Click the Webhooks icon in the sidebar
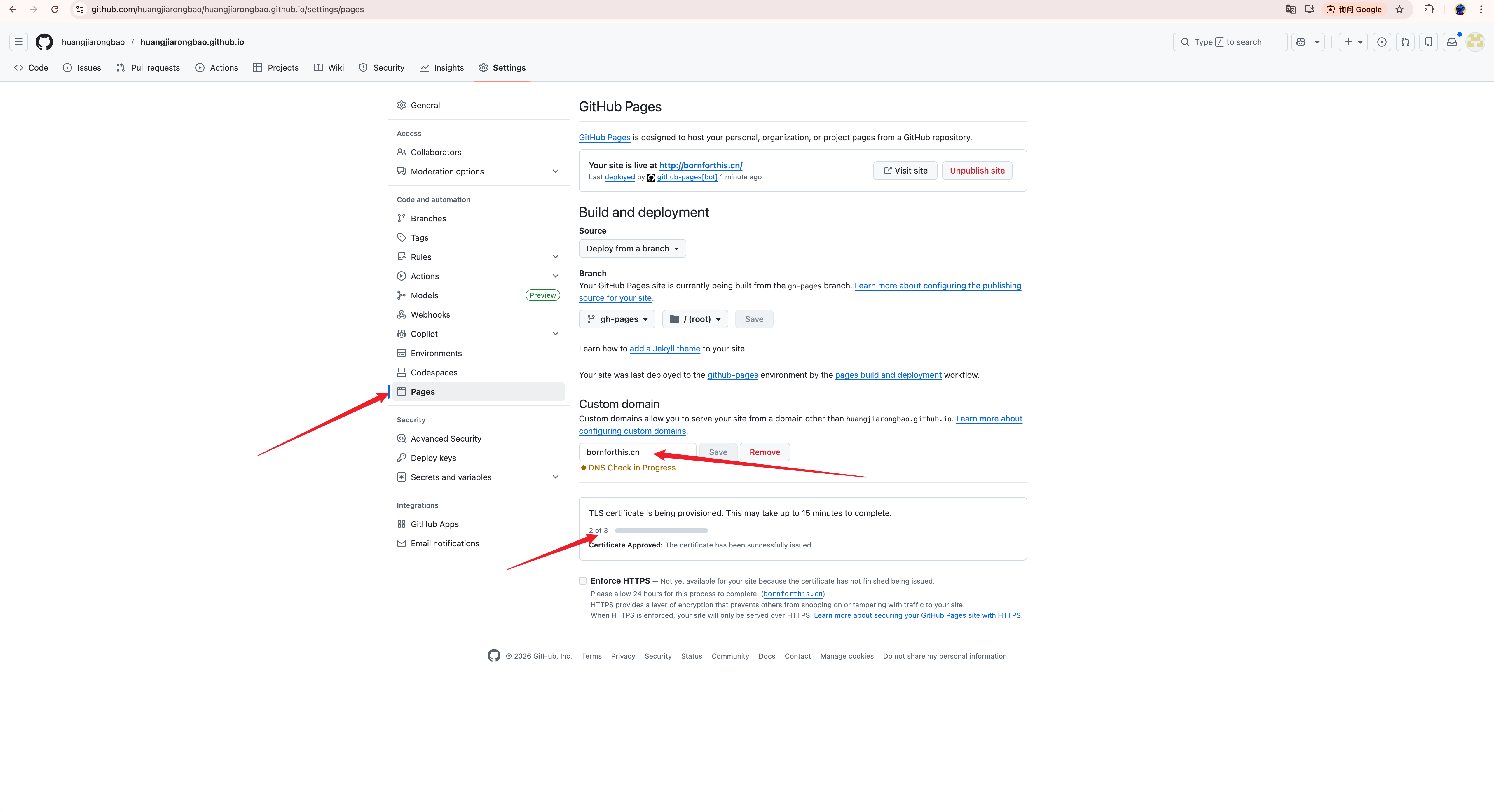Screen dimensions: 1494x812 401,315
